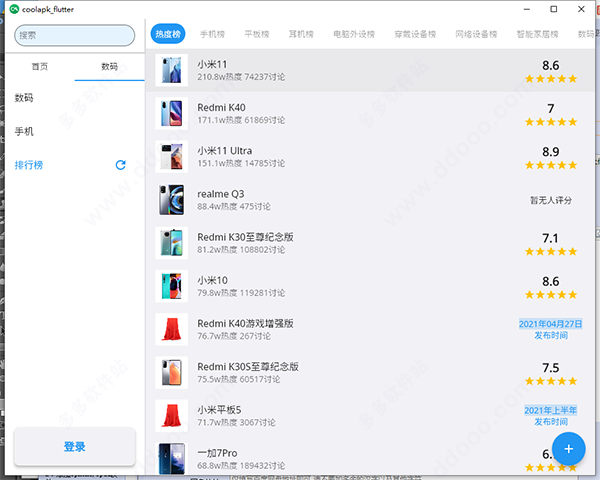Click the 搜索 search field

coord(75,35)
